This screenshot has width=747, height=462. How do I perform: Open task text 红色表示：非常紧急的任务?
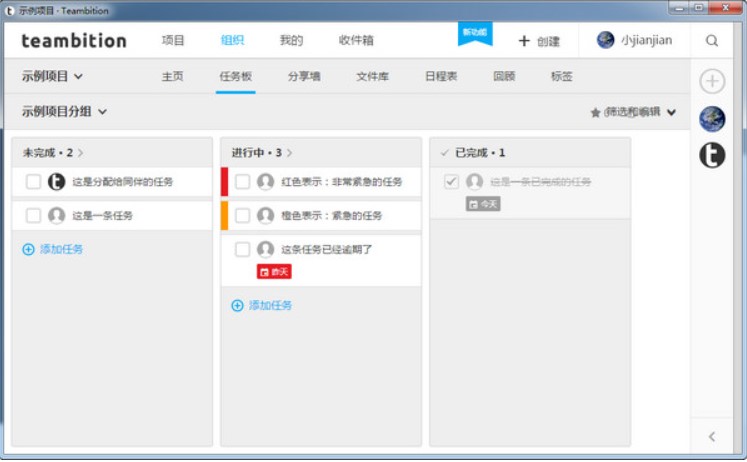pos(342,181)
